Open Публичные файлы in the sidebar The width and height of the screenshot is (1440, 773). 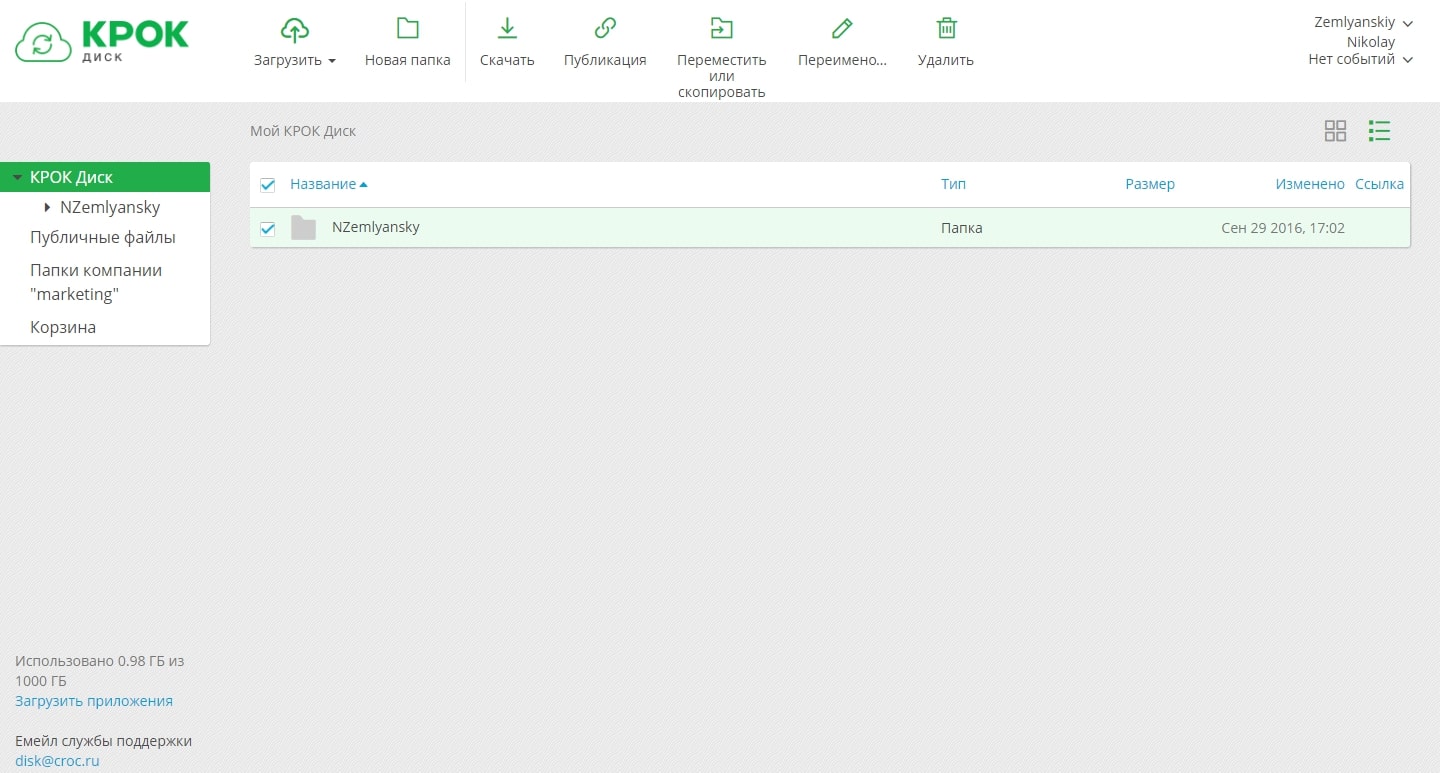click(x=103, y=237)
